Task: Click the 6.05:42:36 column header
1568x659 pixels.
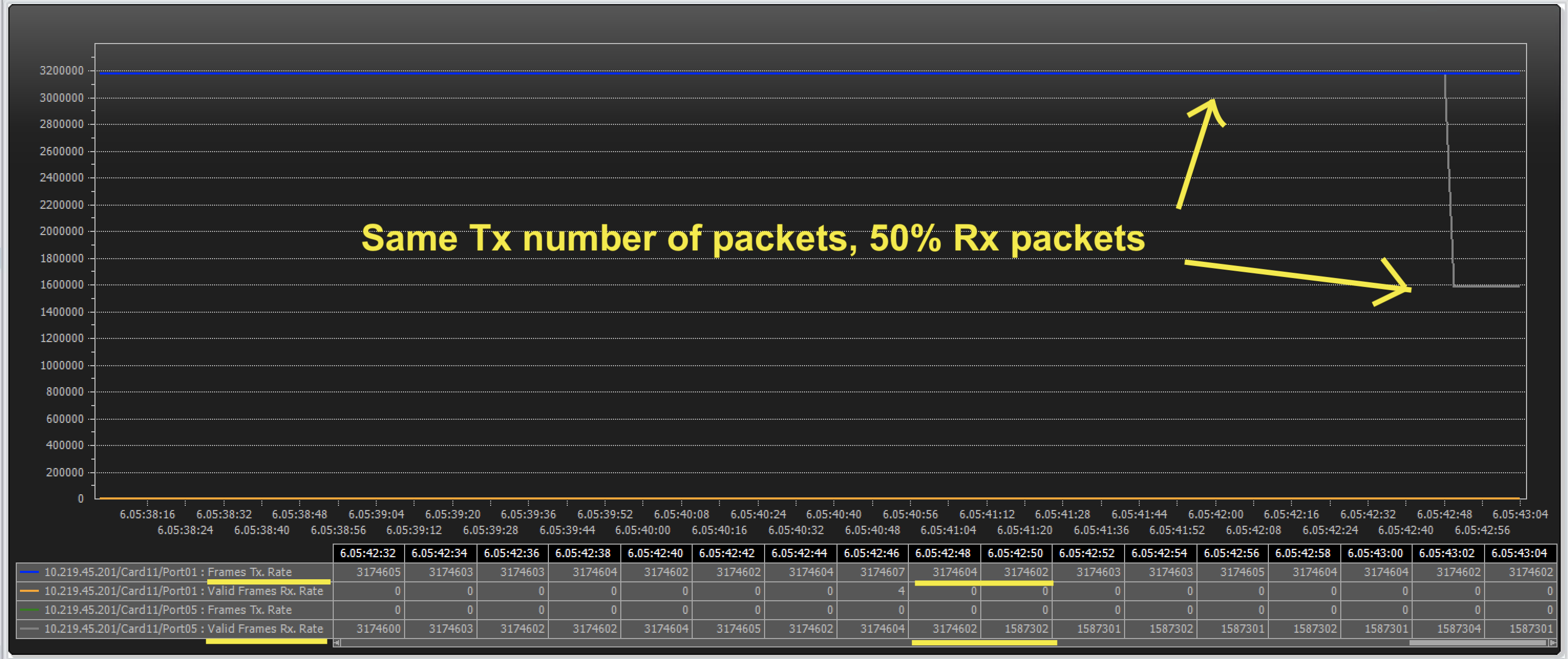Action: pyautogui.click(x=512, y=553)
